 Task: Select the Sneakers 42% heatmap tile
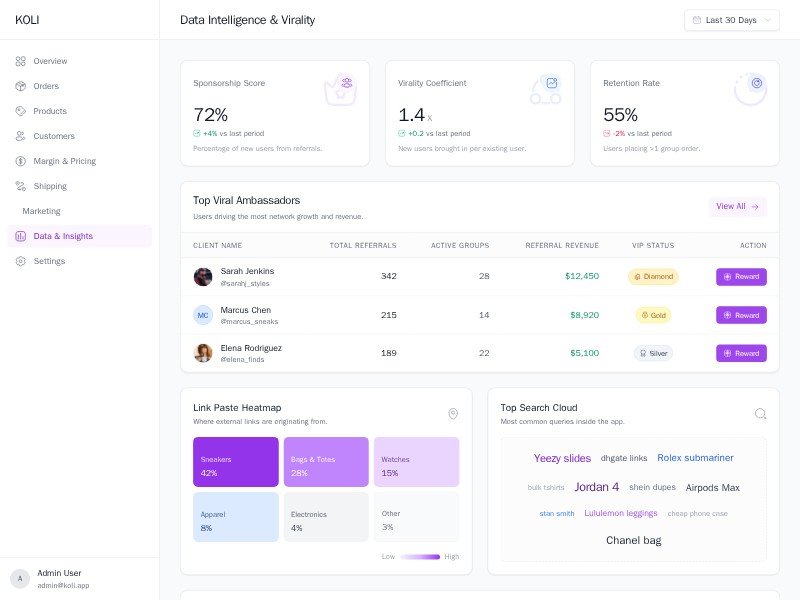coord(235,462)
